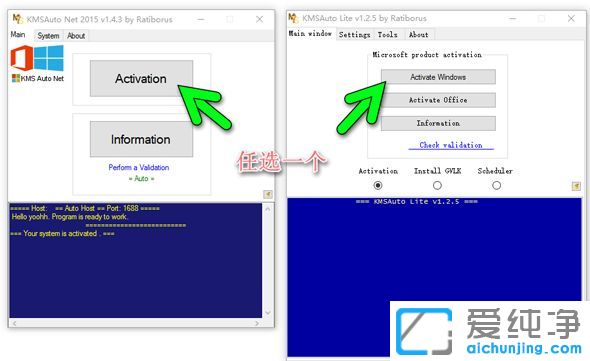
Task: Click the small yellow icon above the left console
Action: coord(268,194)
